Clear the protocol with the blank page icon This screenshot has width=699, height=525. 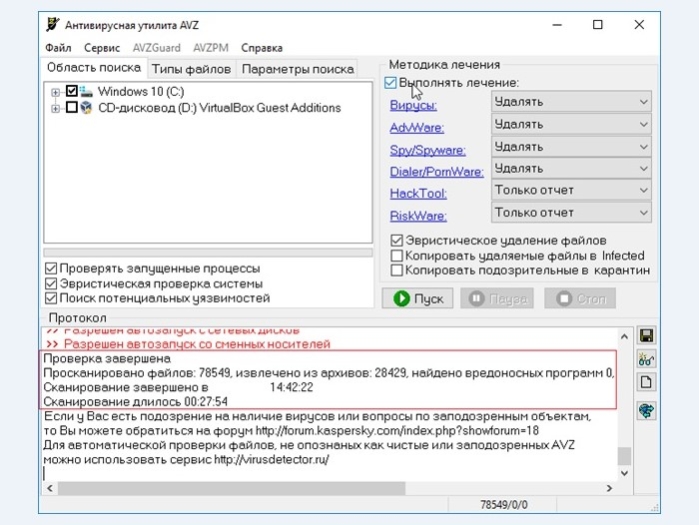coord(646,382)
